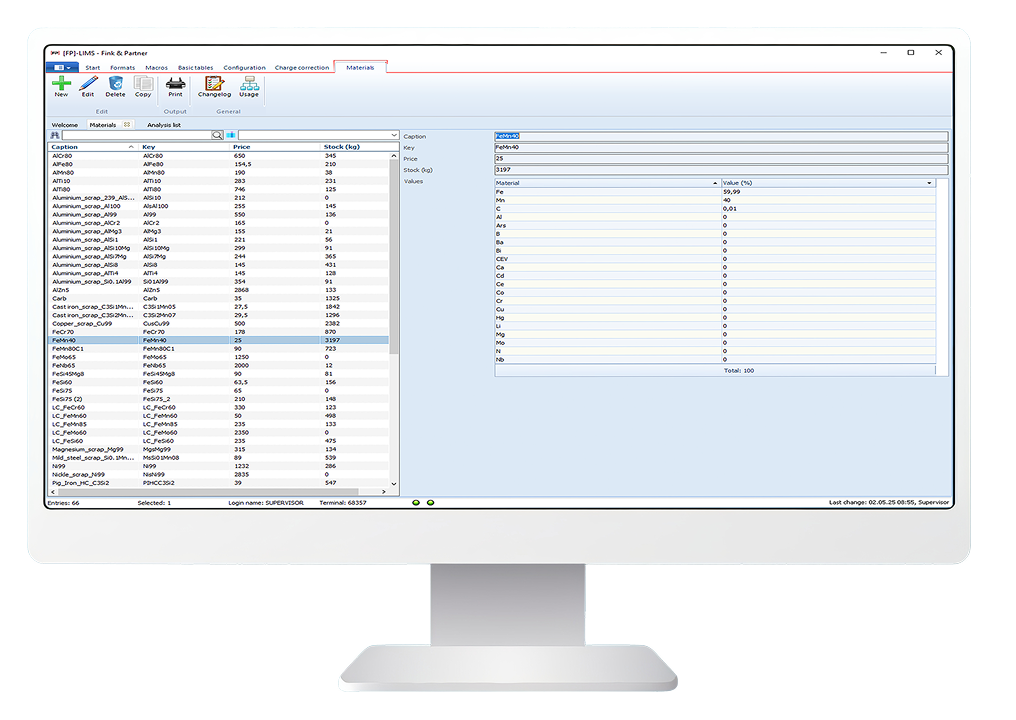This screenshot has width=1016, height=720.
Task: Click the green New material icon
Action: pyautogui.click(x=61, y=85)
